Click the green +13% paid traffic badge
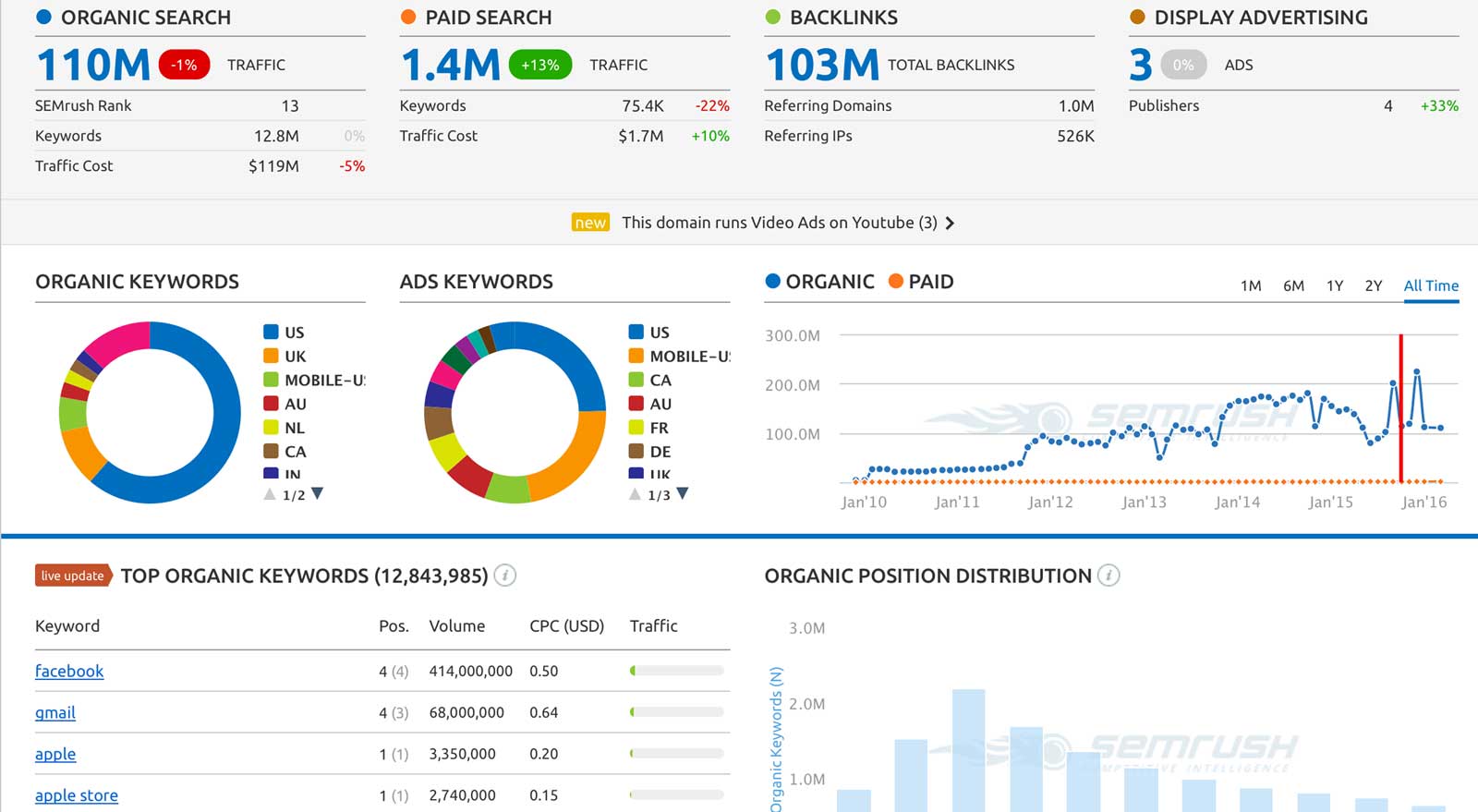 (x=539, y=65)
